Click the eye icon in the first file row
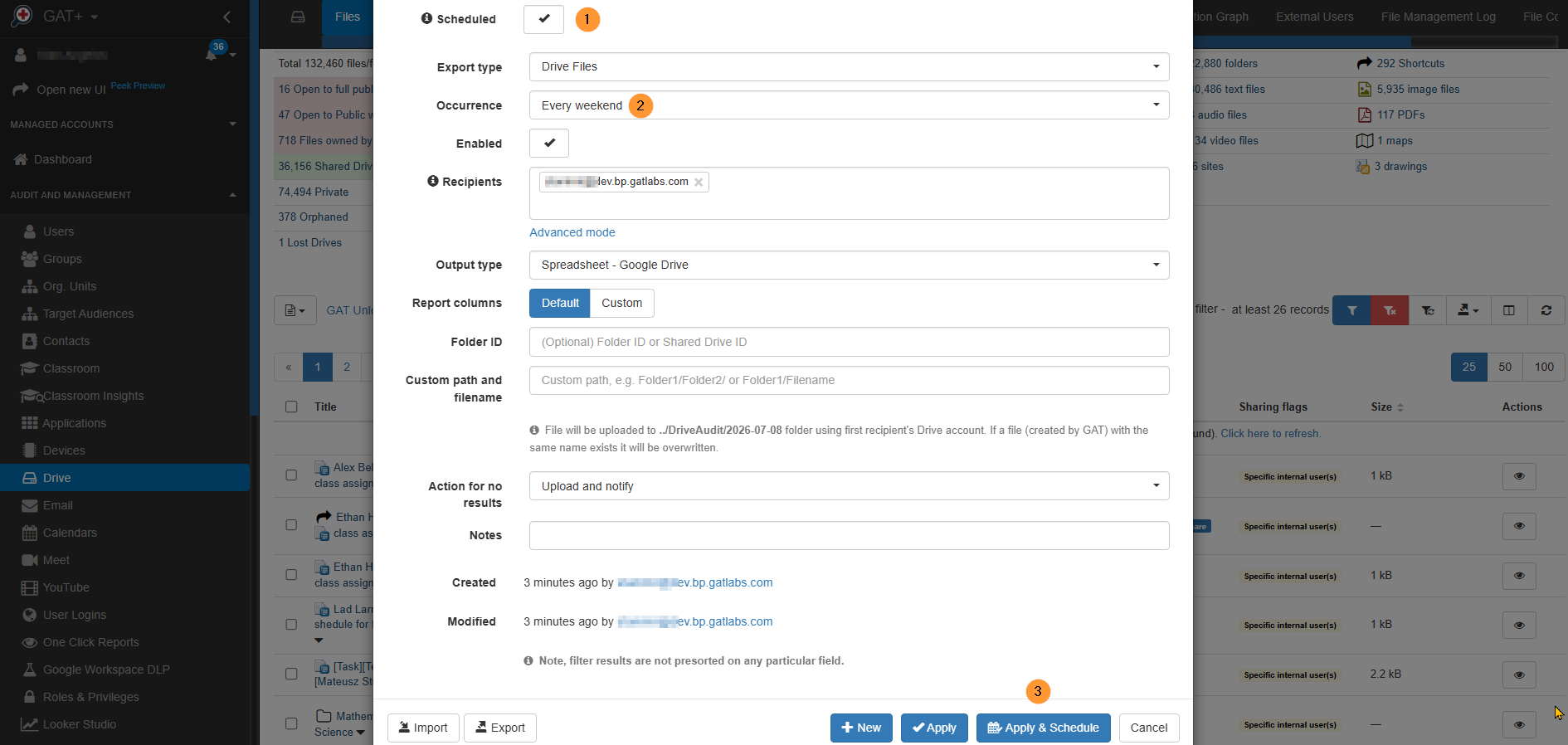The height and width of the screenshot is (745, 1568). (x=1519, y=476)
